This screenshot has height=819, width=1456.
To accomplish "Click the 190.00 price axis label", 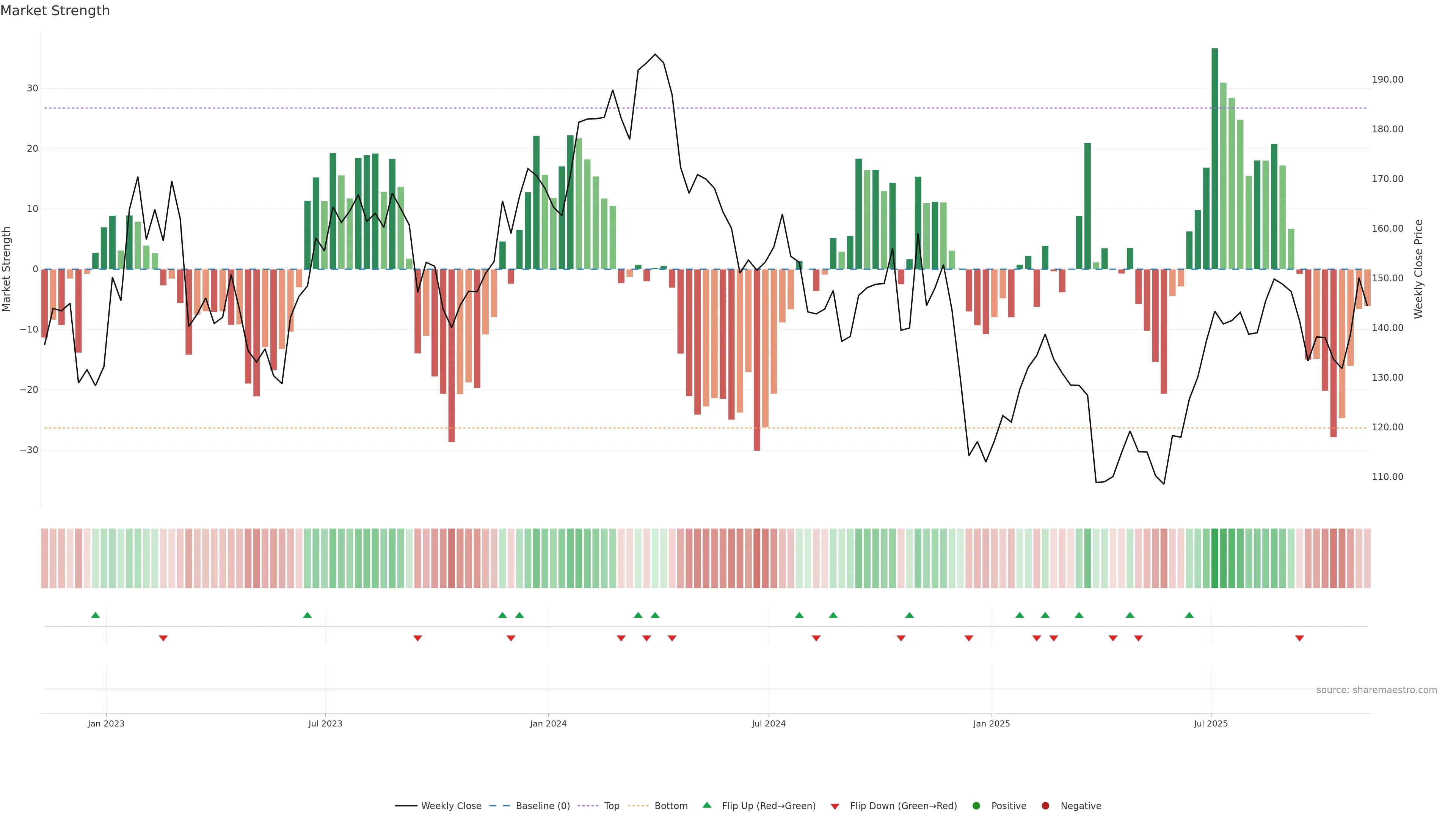I will [x=1387, y=80].
